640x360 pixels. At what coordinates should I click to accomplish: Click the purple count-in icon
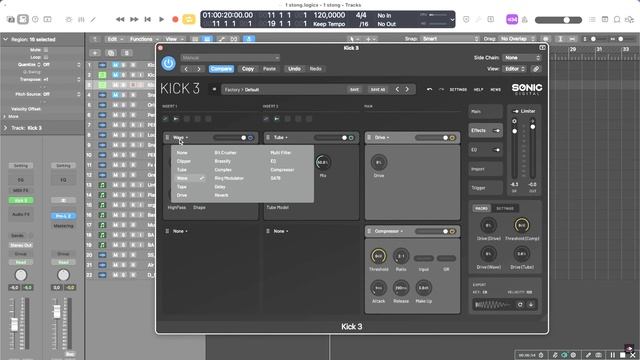tap(512, 19)
